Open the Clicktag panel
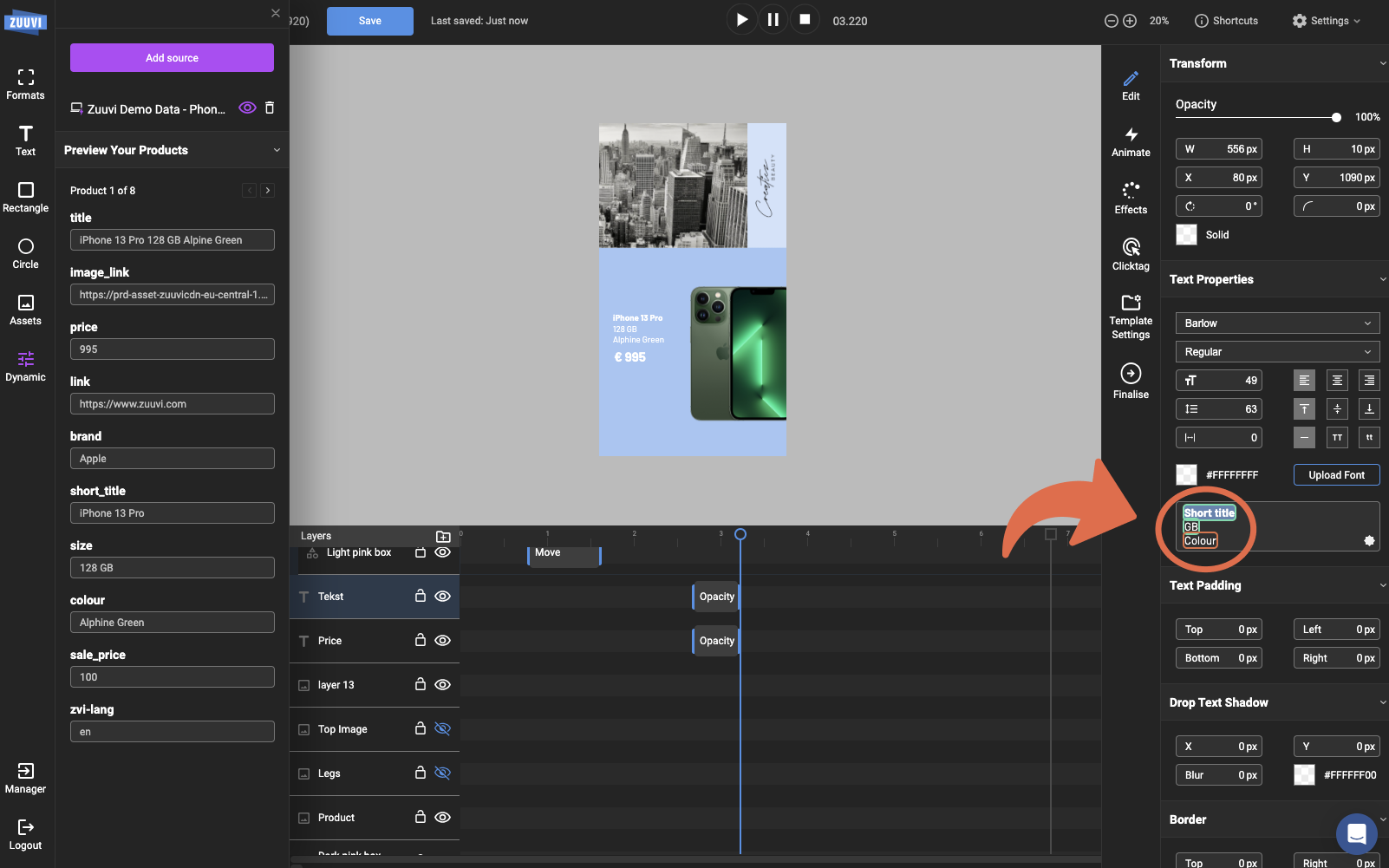1389x868 pixels. [1130, 253]
